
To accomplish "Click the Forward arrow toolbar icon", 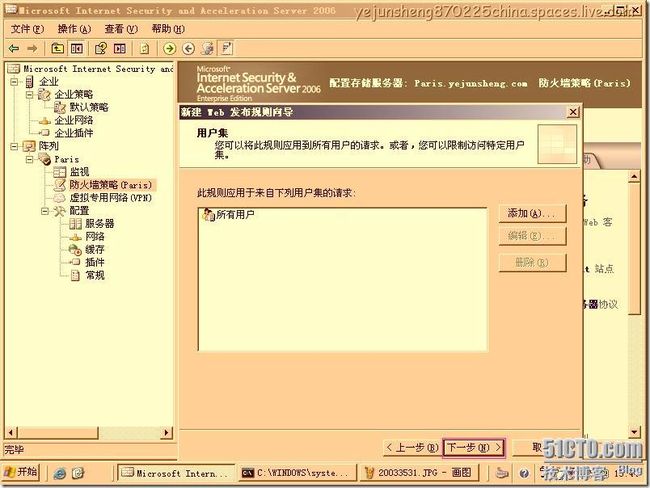I will (32, 49).
